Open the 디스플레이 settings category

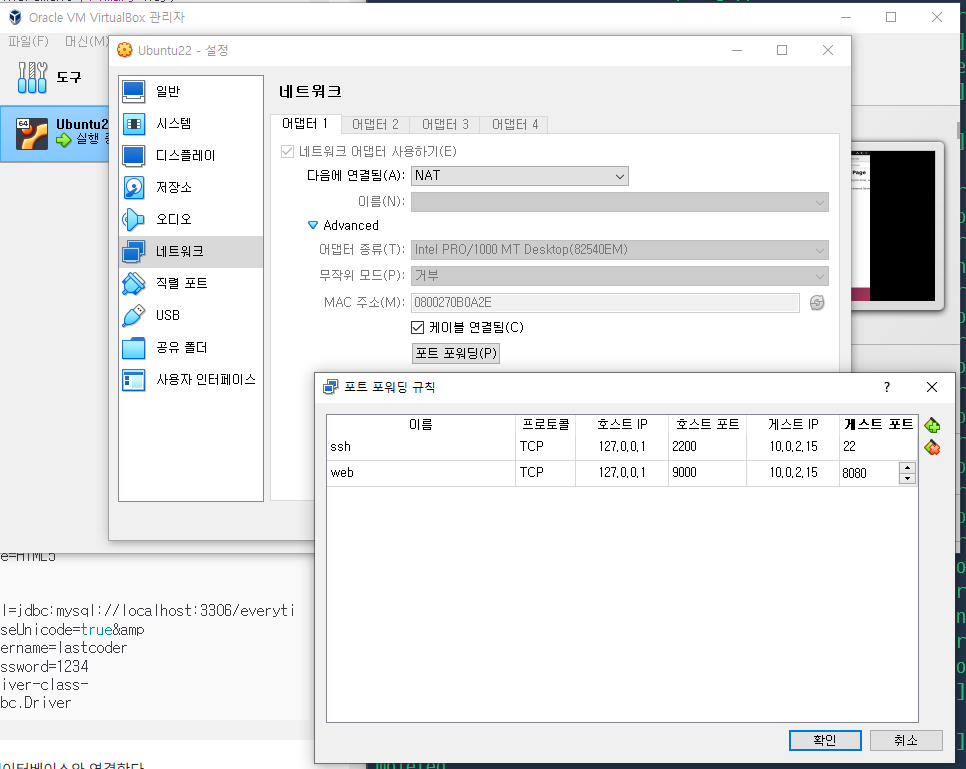click(x=190, y=155)
